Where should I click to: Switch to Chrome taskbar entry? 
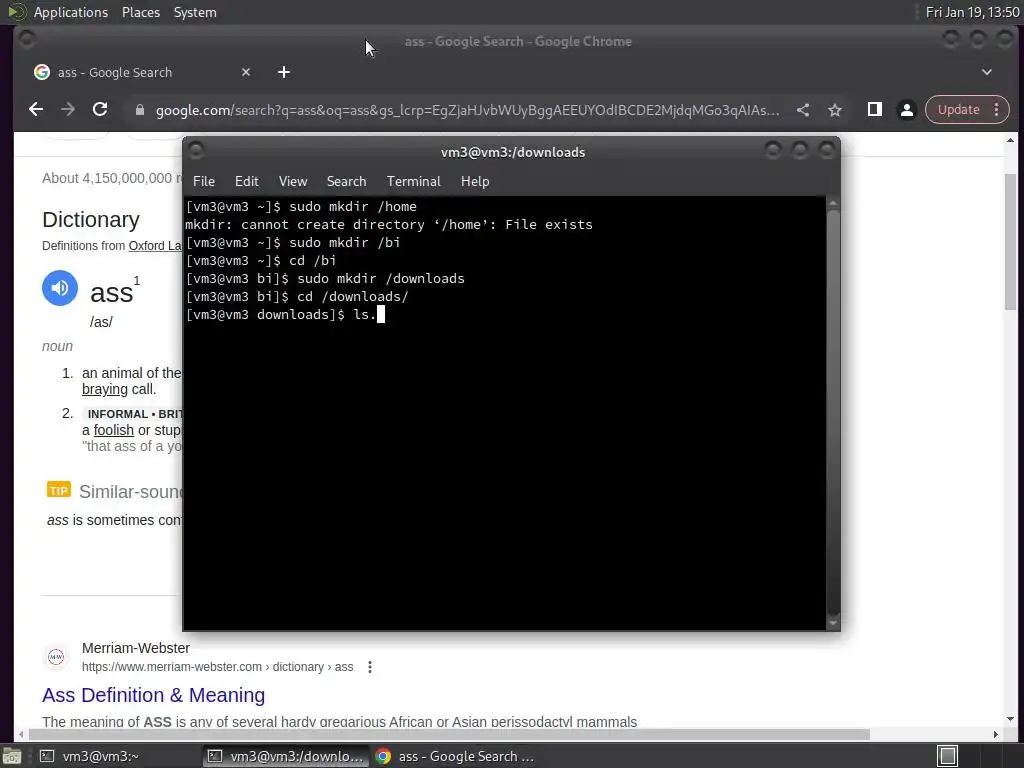point(455,756)
